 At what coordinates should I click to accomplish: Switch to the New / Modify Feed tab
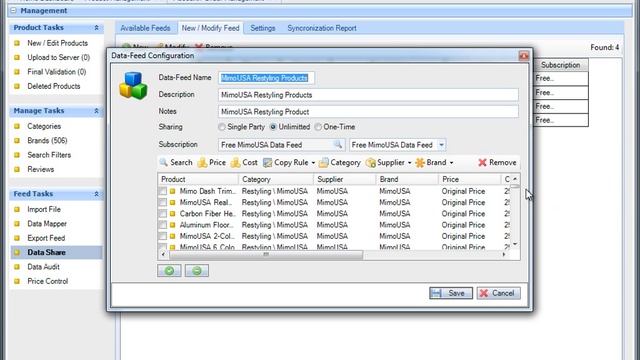pos(211,28)
